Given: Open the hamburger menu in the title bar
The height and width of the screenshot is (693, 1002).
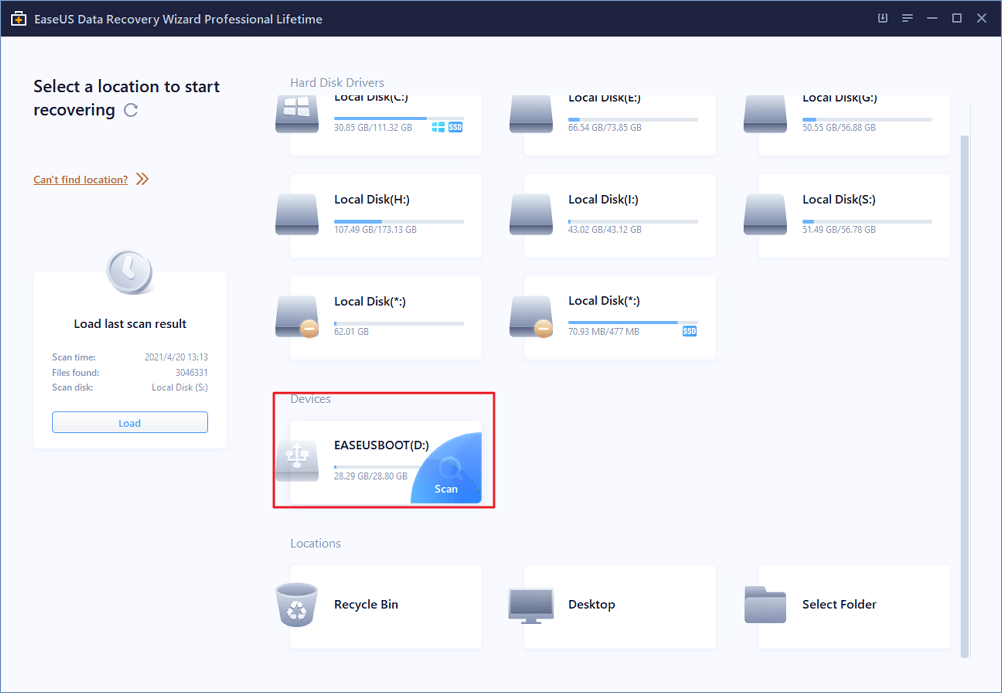Looking at the screenshot, I should [907, 18].
